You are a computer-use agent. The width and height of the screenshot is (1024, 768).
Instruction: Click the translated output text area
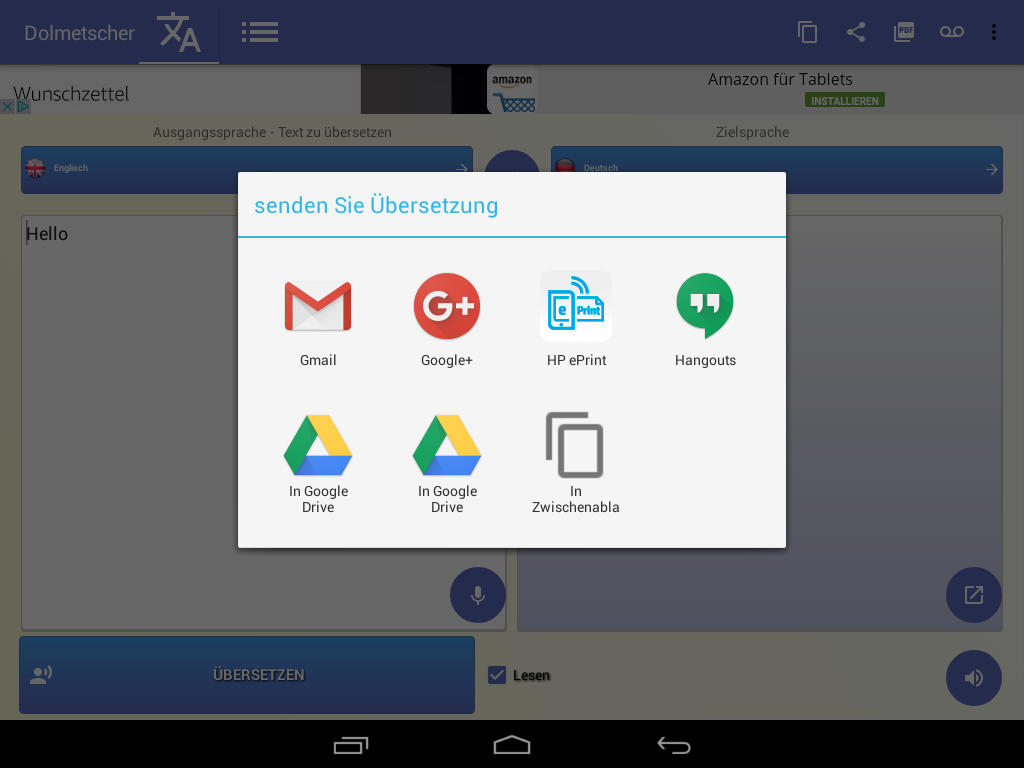760,423
